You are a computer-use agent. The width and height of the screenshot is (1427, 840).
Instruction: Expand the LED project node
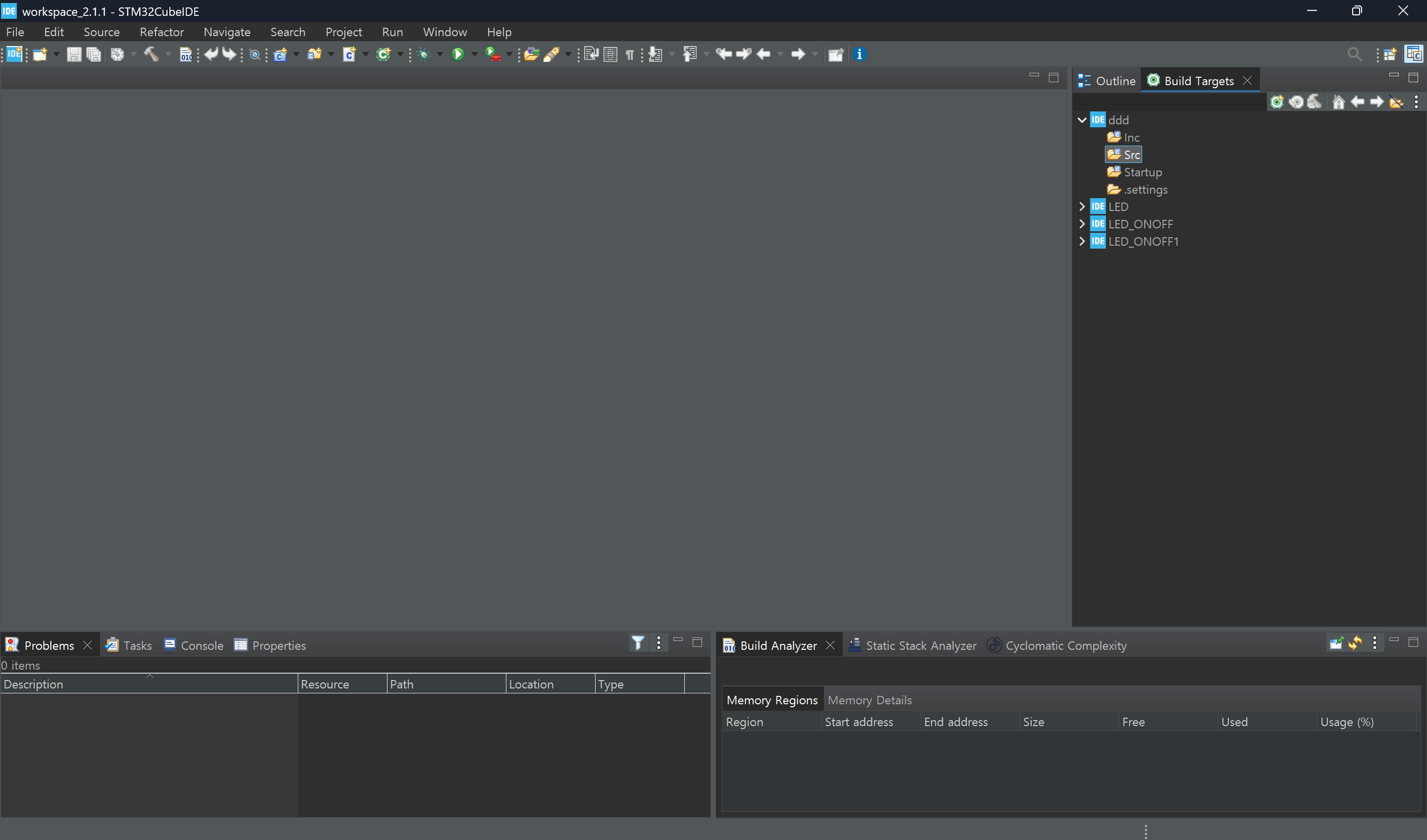[x=1082, y=207]
